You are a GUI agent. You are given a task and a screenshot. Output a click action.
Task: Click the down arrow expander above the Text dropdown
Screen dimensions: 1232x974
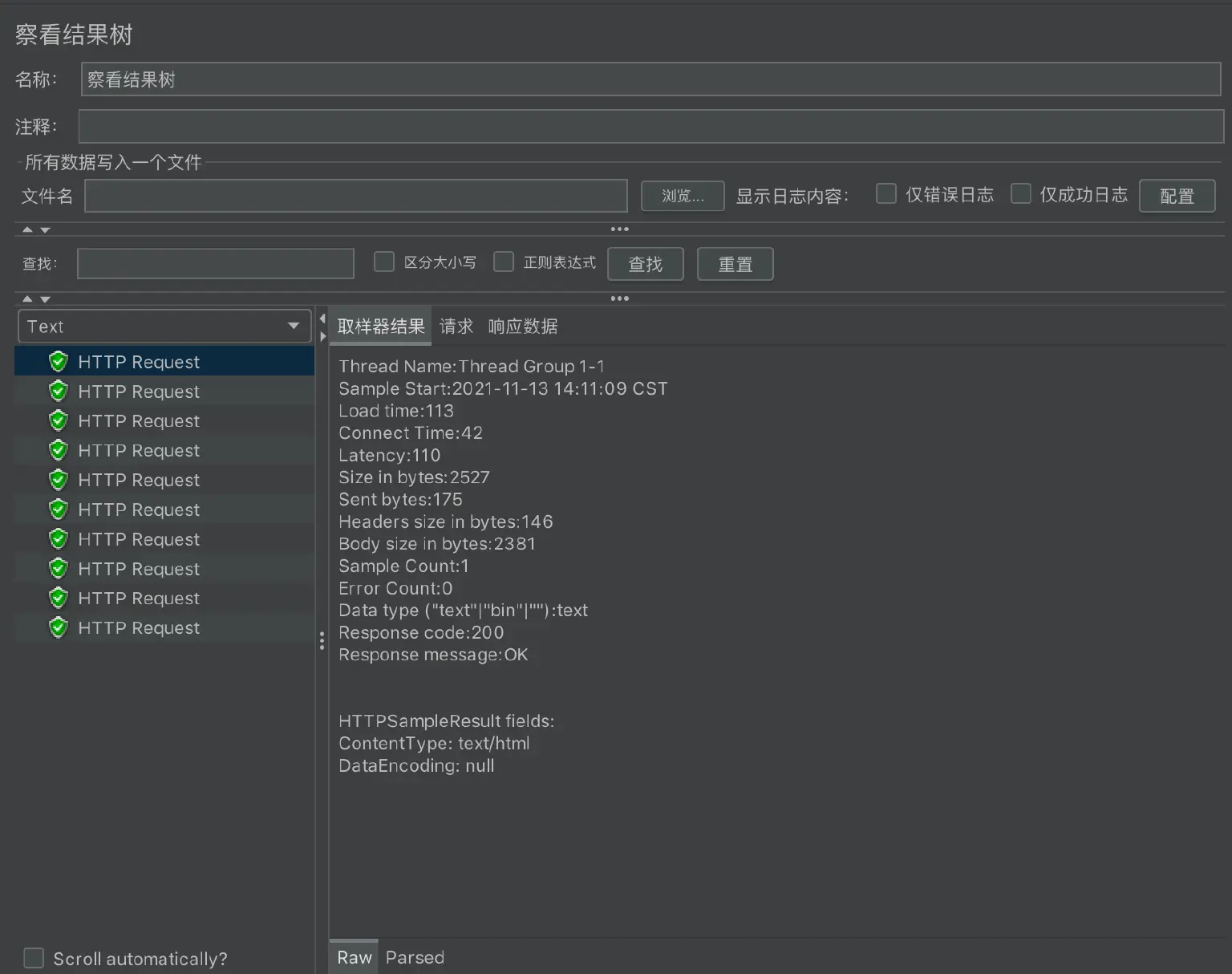click(46, 299)
